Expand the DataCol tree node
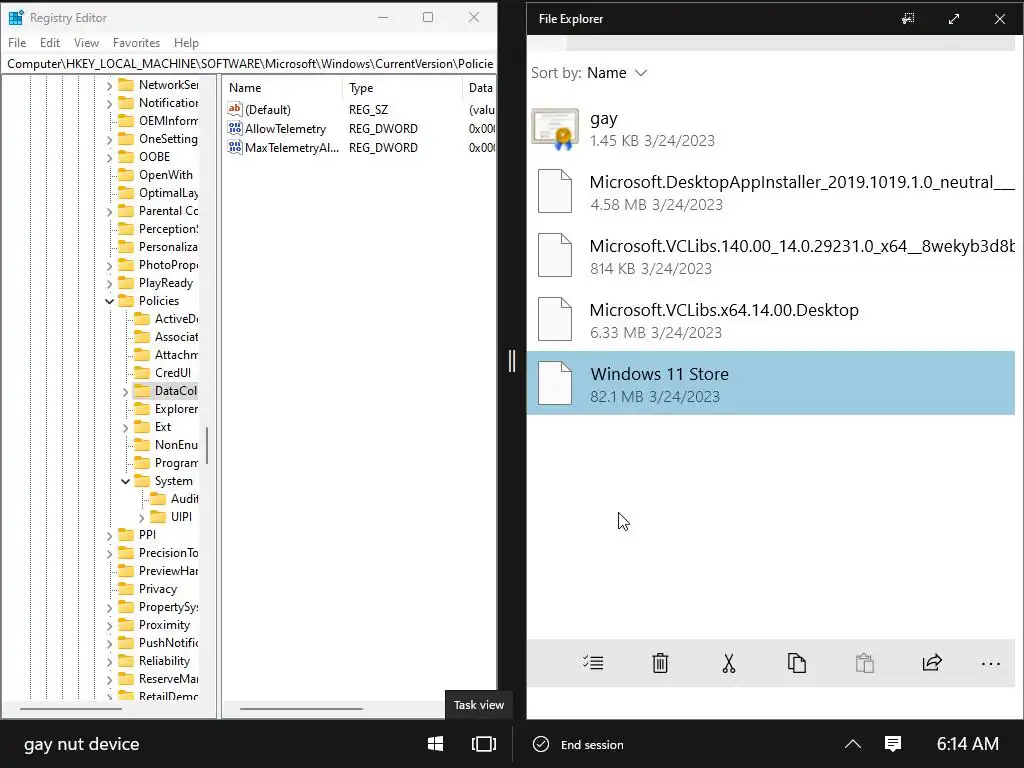Image resolution: width=1024 pixels, height=768 pixels. 125,391
